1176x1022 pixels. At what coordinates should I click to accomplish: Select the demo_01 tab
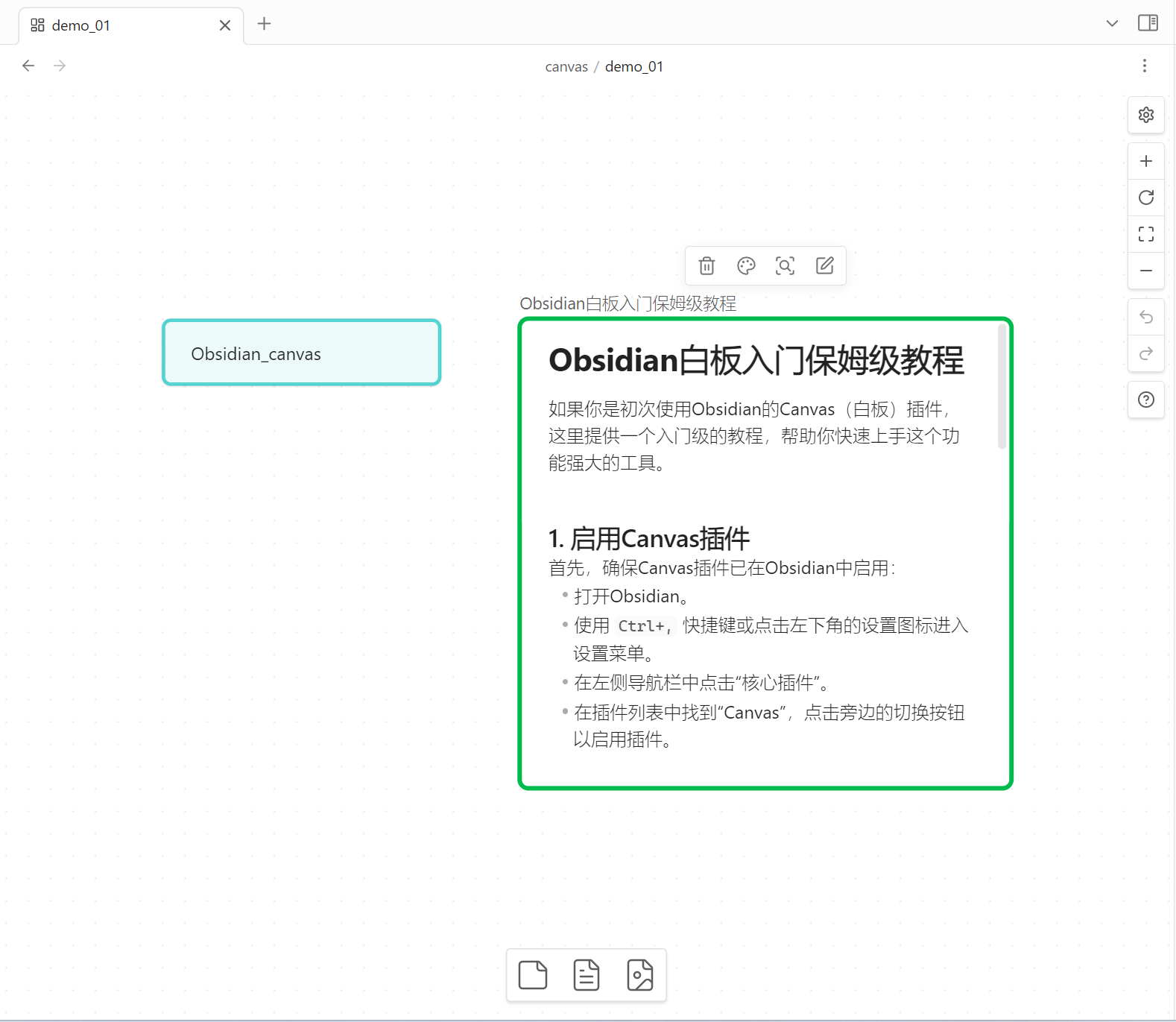tap(131, 25)
